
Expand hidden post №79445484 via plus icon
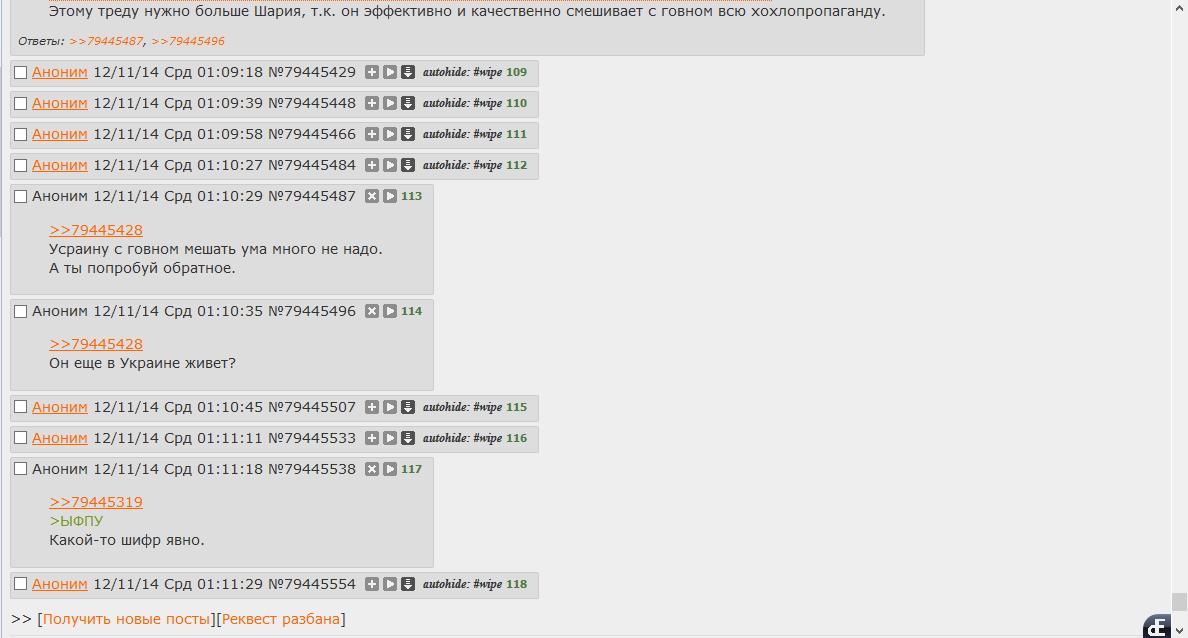click(371, 165)
